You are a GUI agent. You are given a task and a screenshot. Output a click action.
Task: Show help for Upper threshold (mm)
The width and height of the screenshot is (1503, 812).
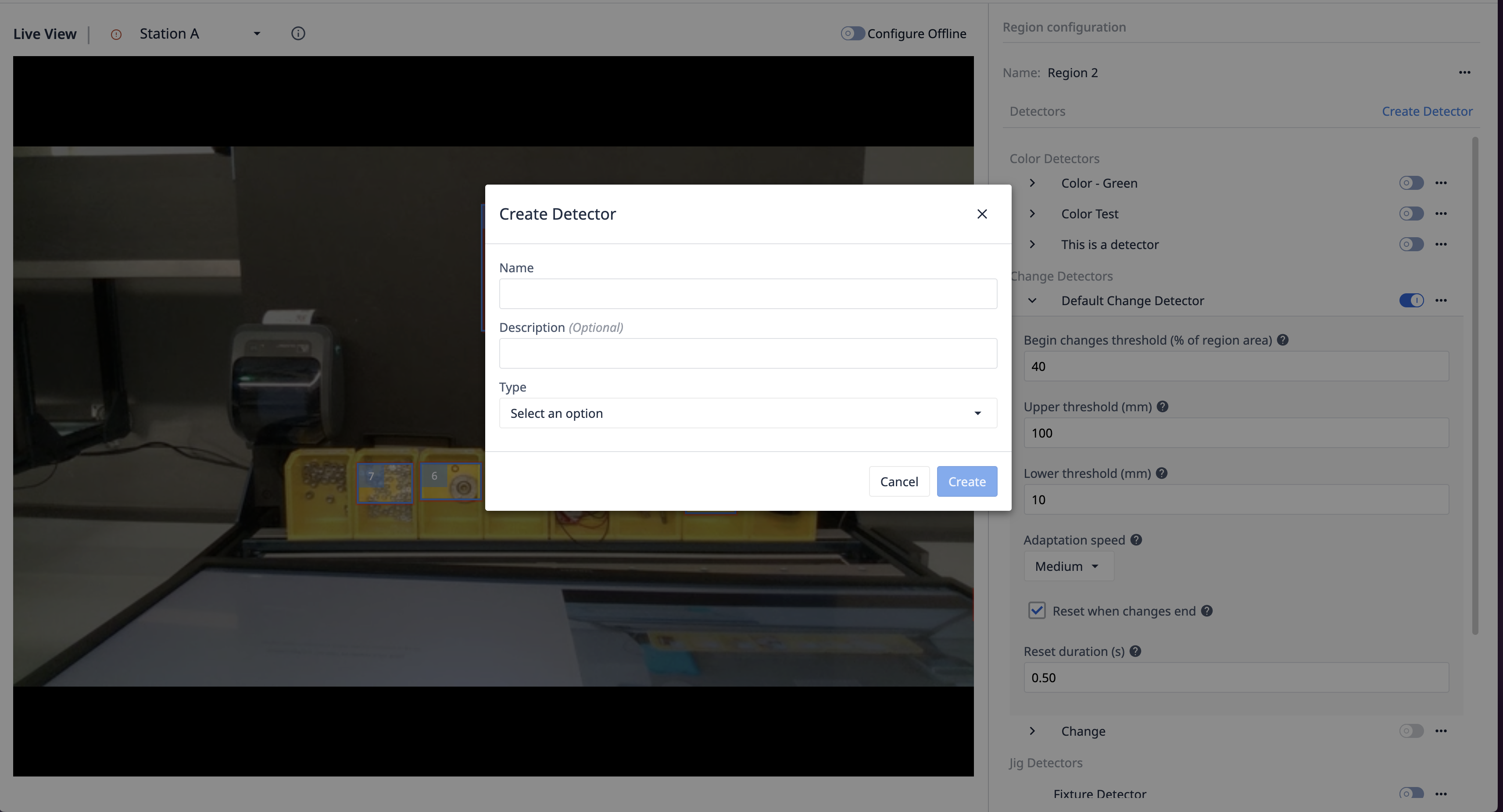click(x=1162, y=407)
